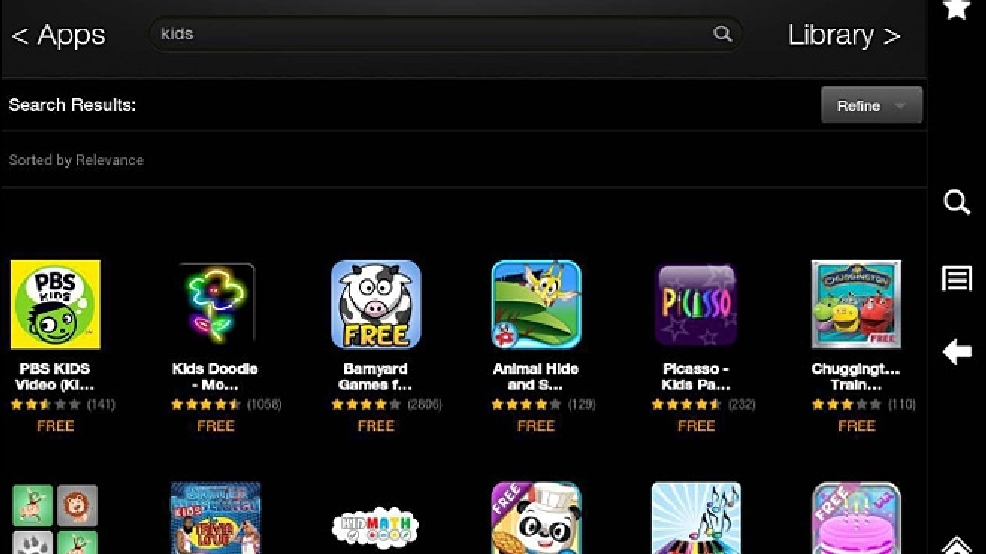Select the Barnyard Games cow icon
986x554 pixels.
click(x=376, y=304)
